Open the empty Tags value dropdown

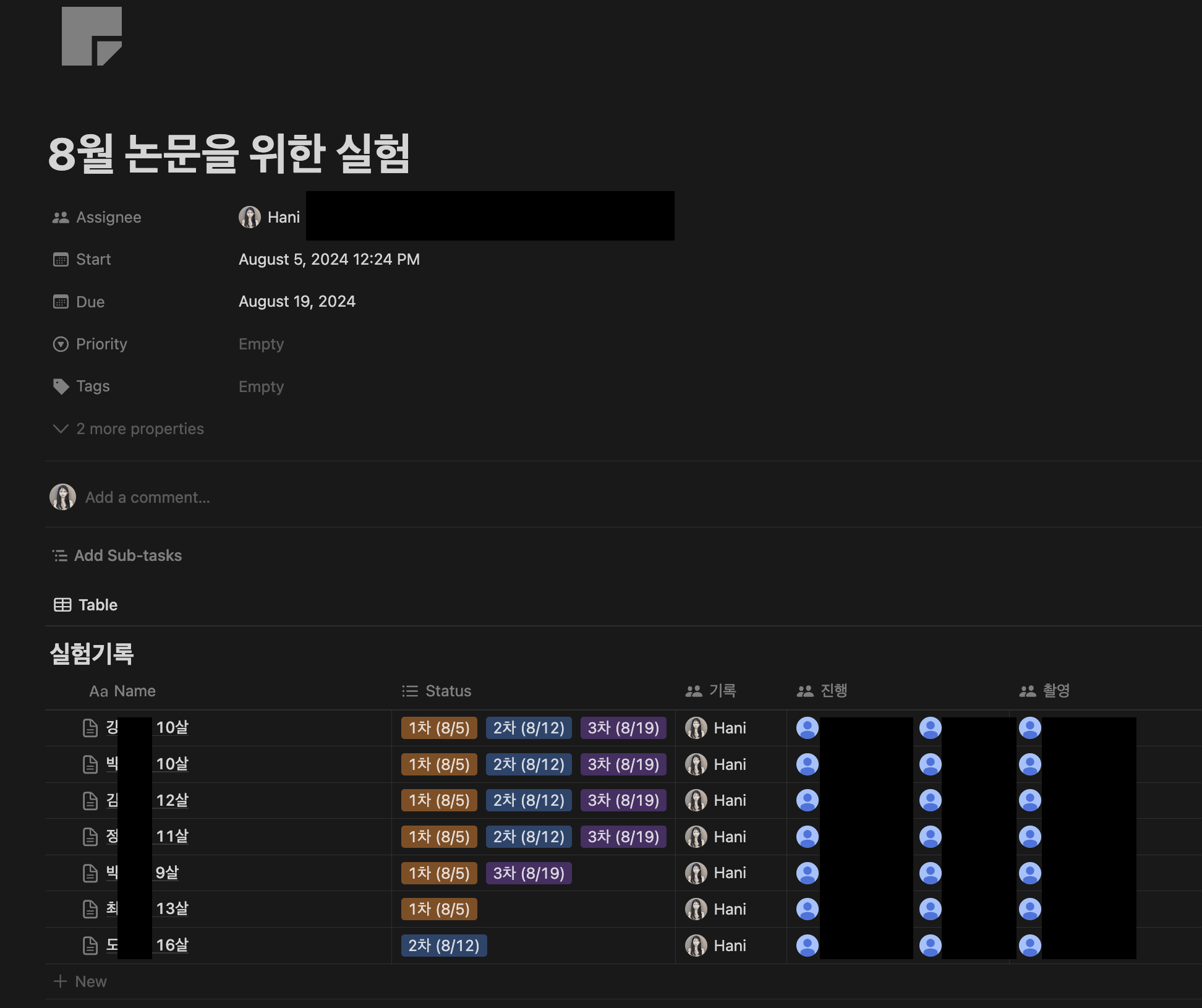pos(261,387)
